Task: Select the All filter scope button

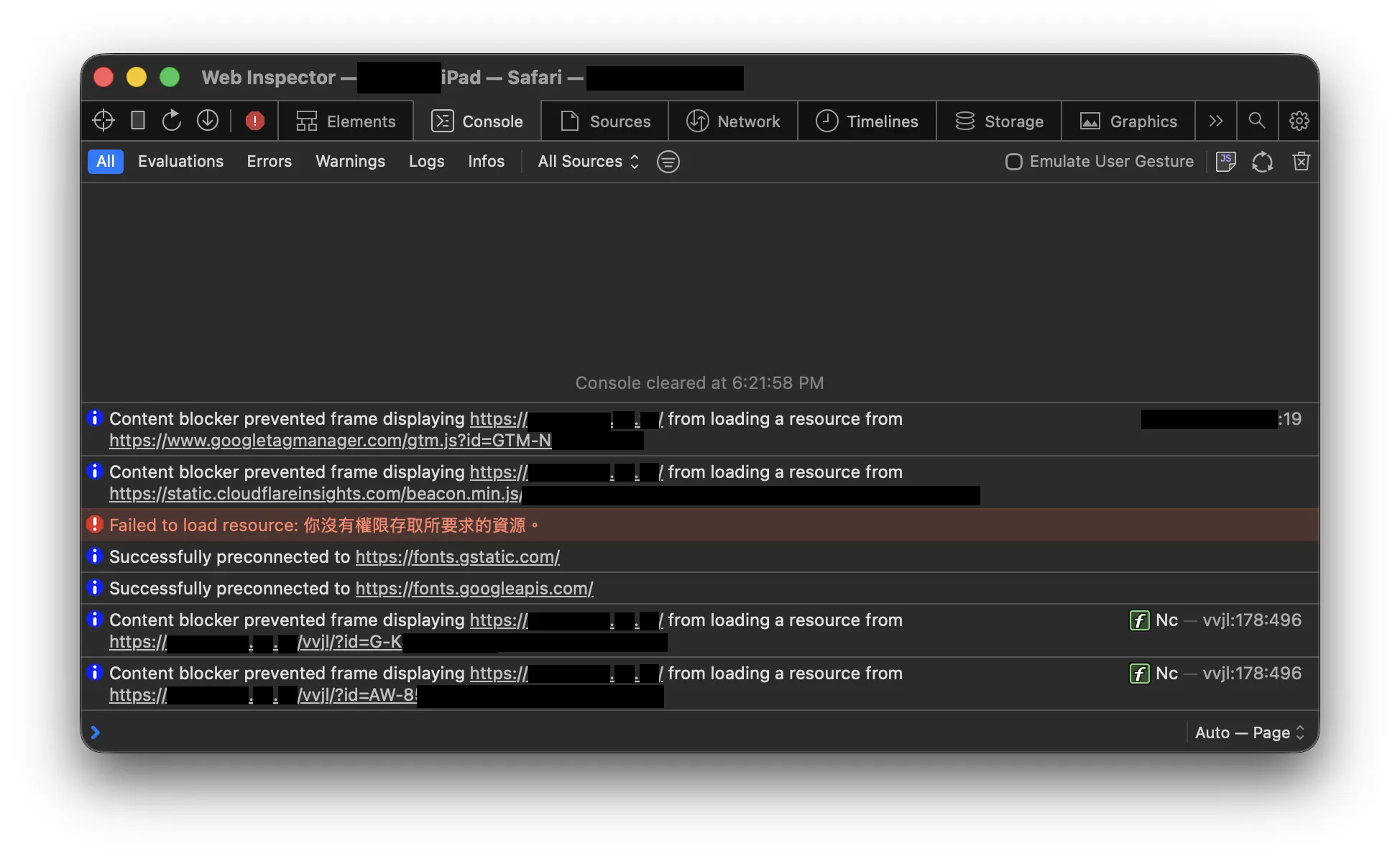Action: (105, 162)
